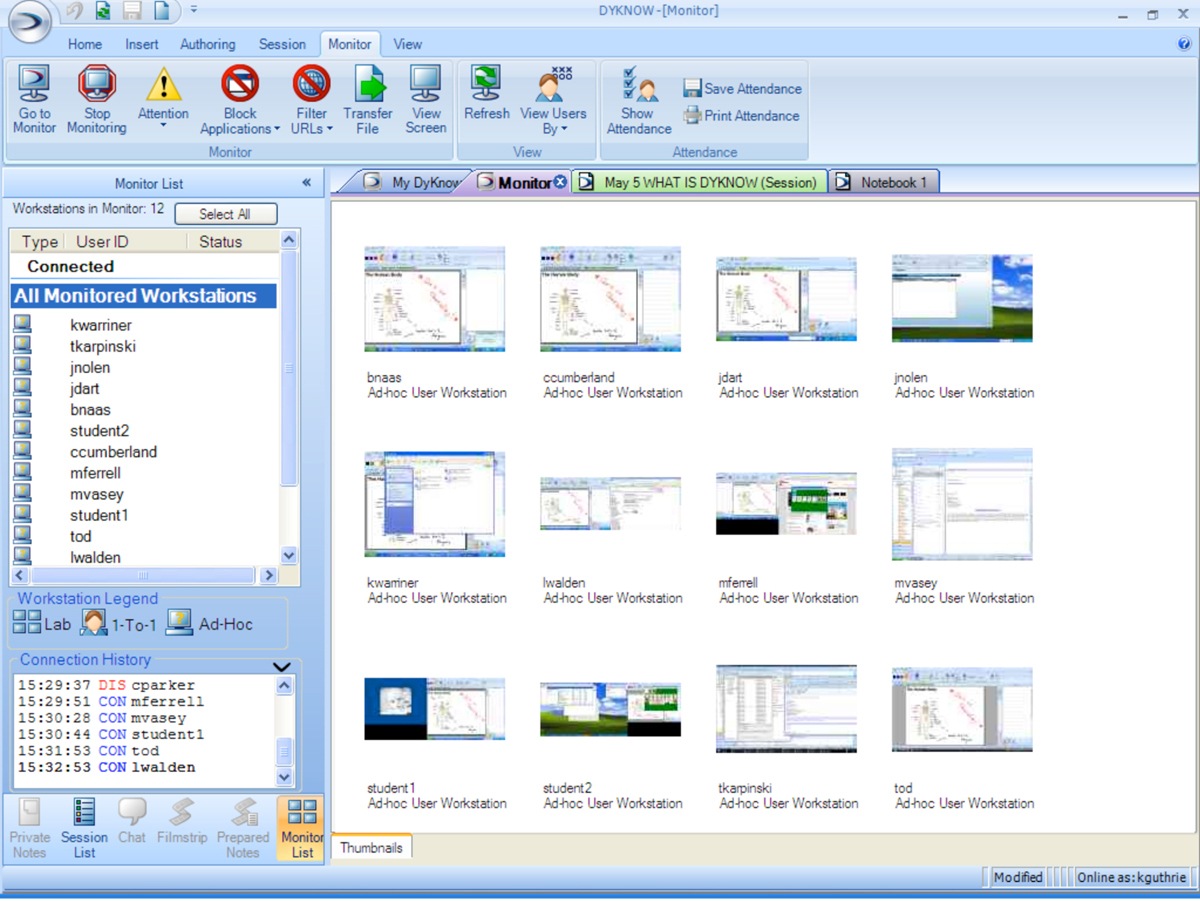Click Print Attendance
This screenshot has width=1200, height=901.
click(741, 116)
